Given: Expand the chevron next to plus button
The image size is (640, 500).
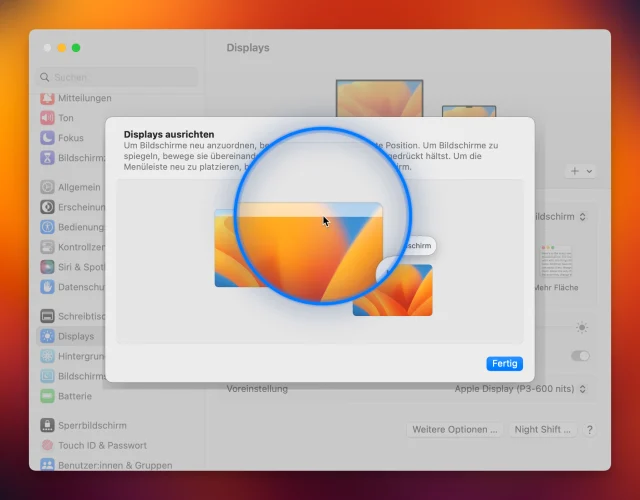Looking at the screenshot, I should tap(589, 171).
